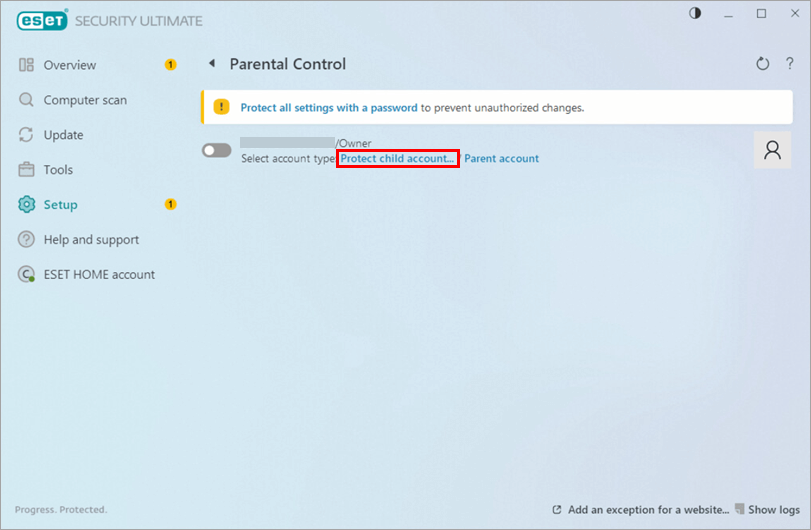Click the user profile avatar icon
This screenshot has height=530, width=811.
pyautogui.click(x=772, y=150)
